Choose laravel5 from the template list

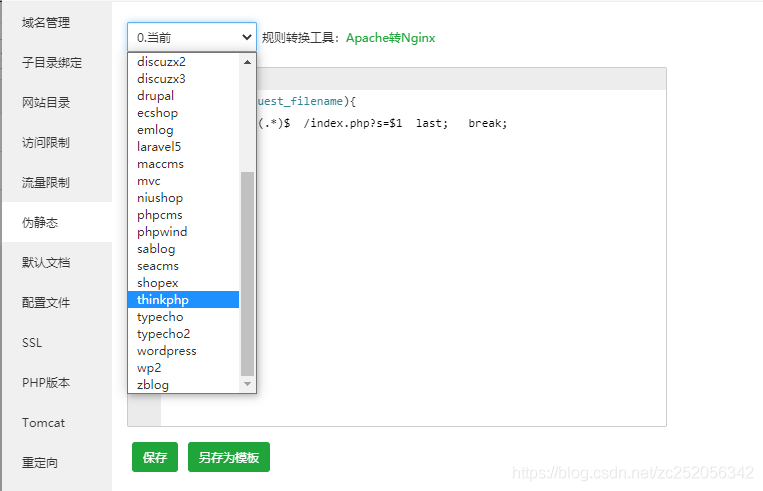coord(183,147)
